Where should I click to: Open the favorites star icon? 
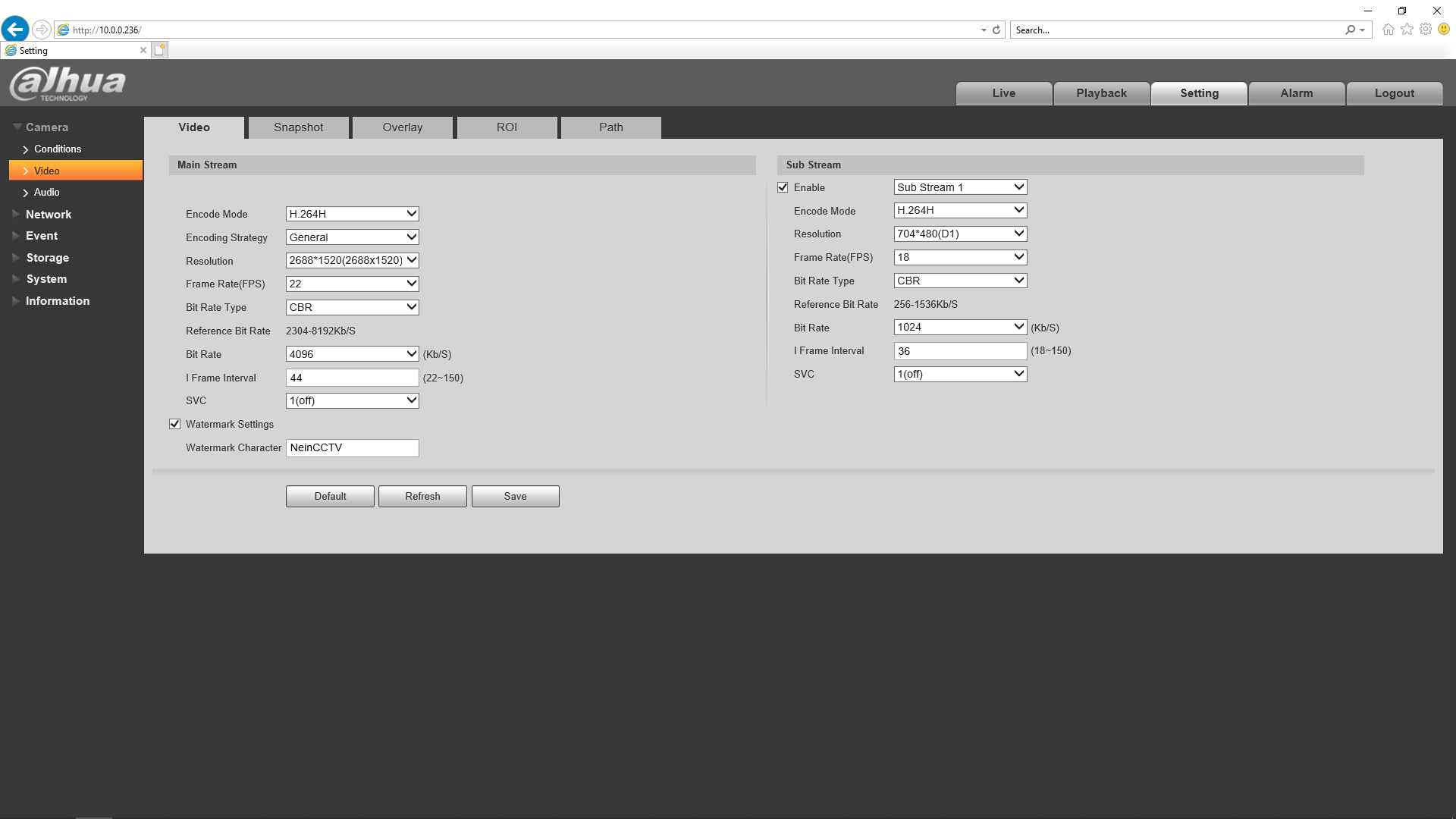(x=1407, y=30)
